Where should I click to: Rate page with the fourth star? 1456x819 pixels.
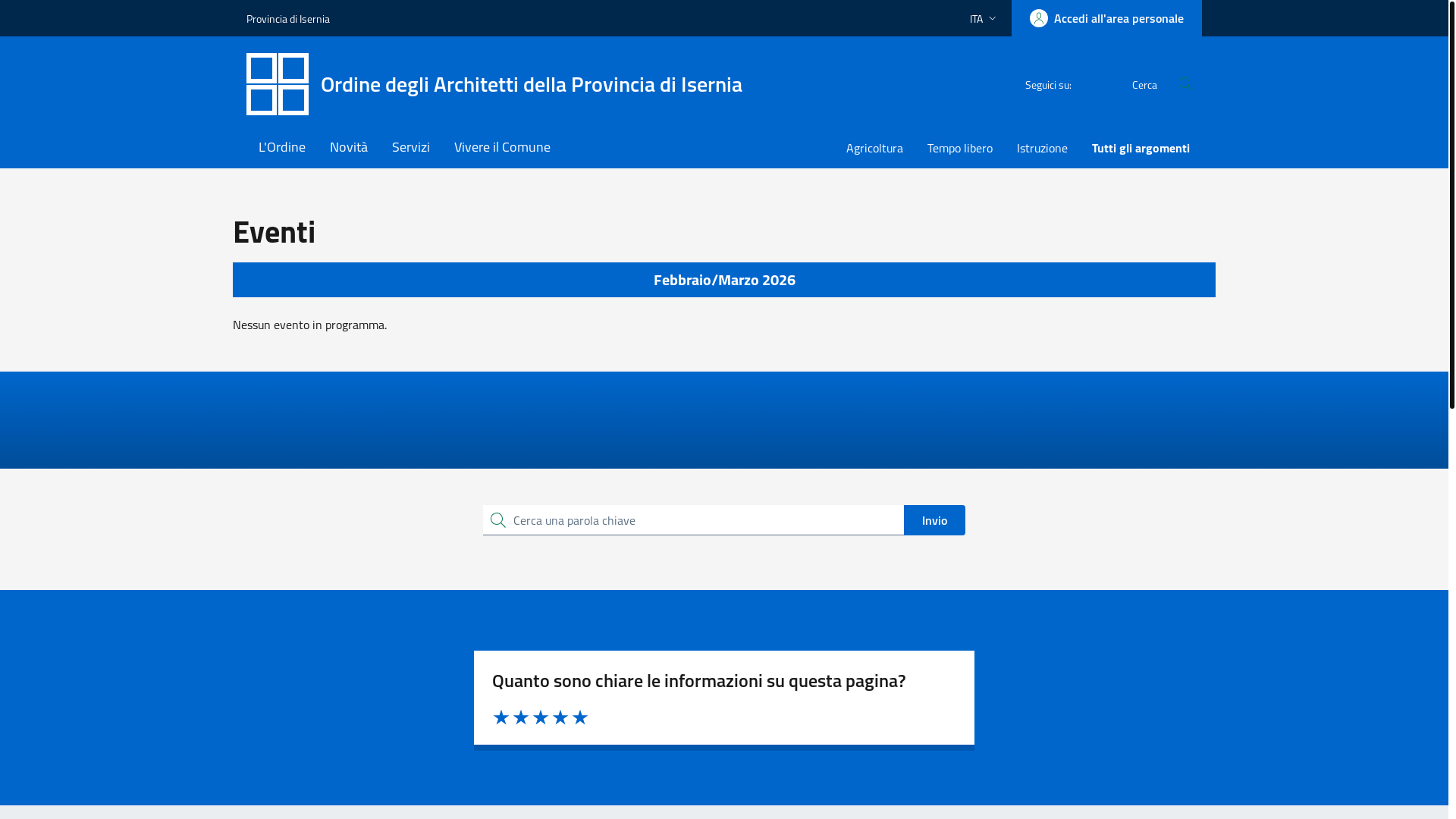pos(560,717)
